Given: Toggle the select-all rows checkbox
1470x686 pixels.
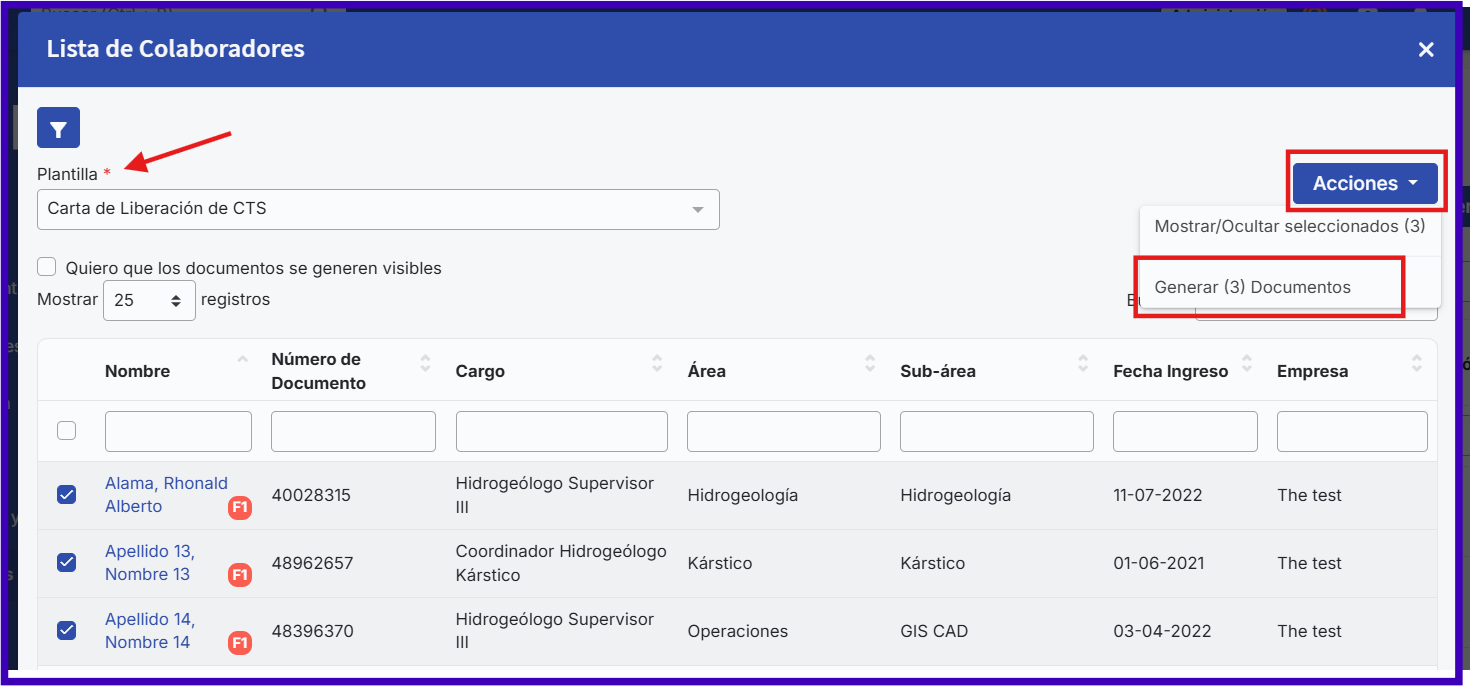Looking at the screenshot, I should pos(66,431).
